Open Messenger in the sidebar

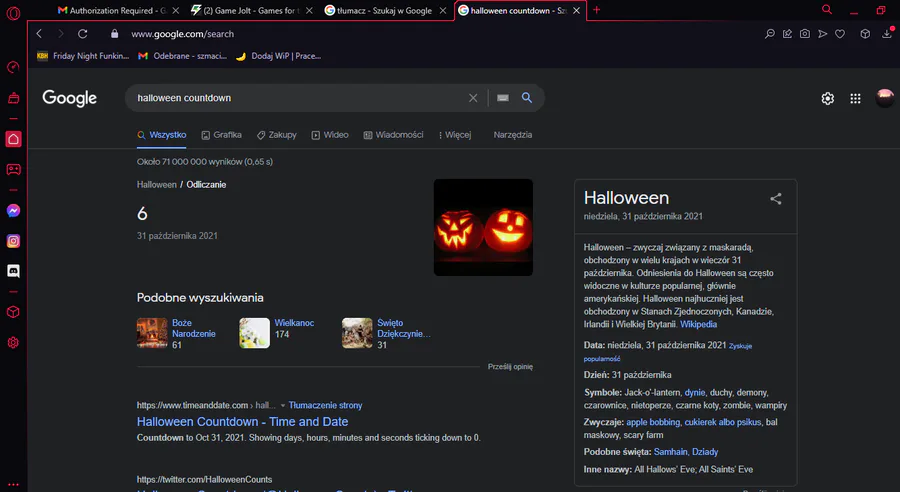pyautogui.click(x=13, y=211)
